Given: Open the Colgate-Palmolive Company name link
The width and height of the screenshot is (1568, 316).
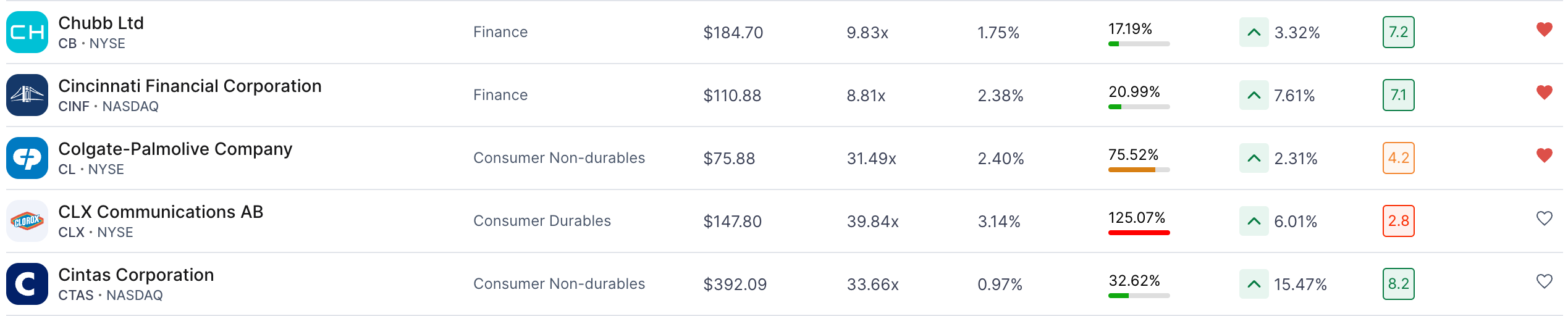Looking at the screenshot, I should click(x=175, y=149).
